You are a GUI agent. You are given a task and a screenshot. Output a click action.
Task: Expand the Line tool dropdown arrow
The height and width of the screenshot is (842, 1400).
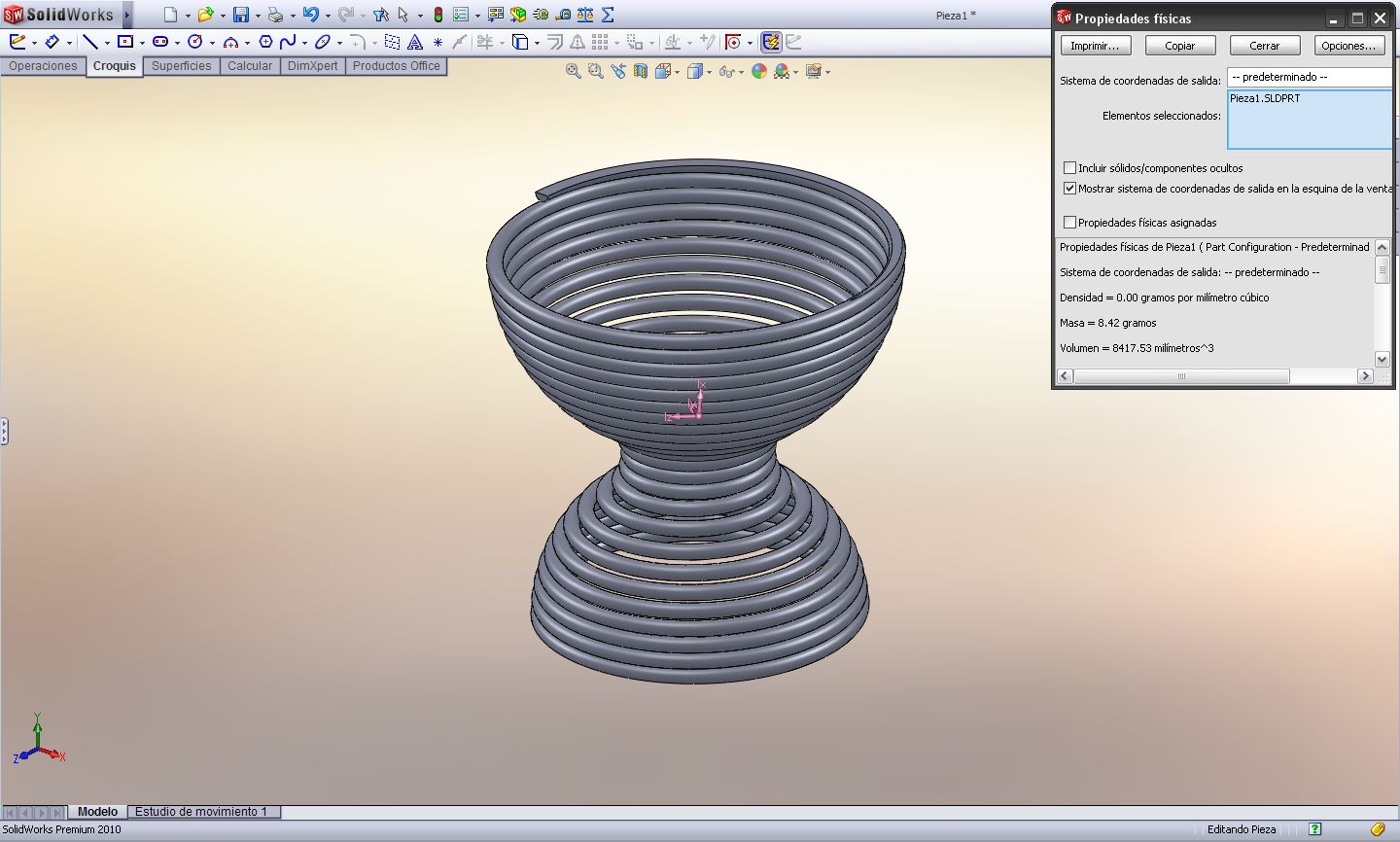point(107,43)
